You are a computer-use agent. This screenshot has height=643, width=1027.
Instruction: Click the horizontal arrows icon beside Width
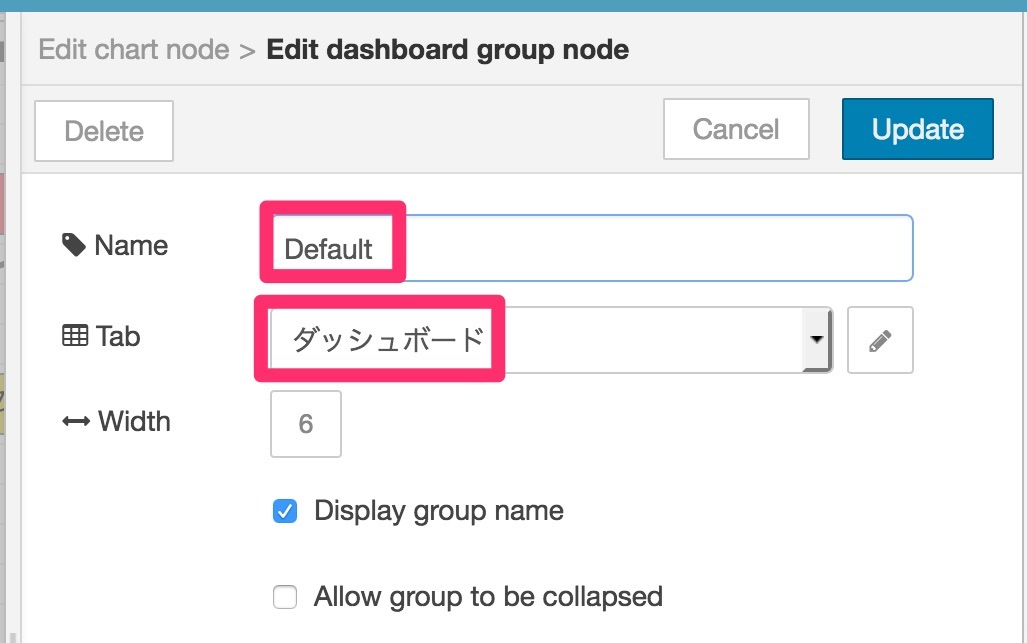pyautogui.click(x=76, y=422)
